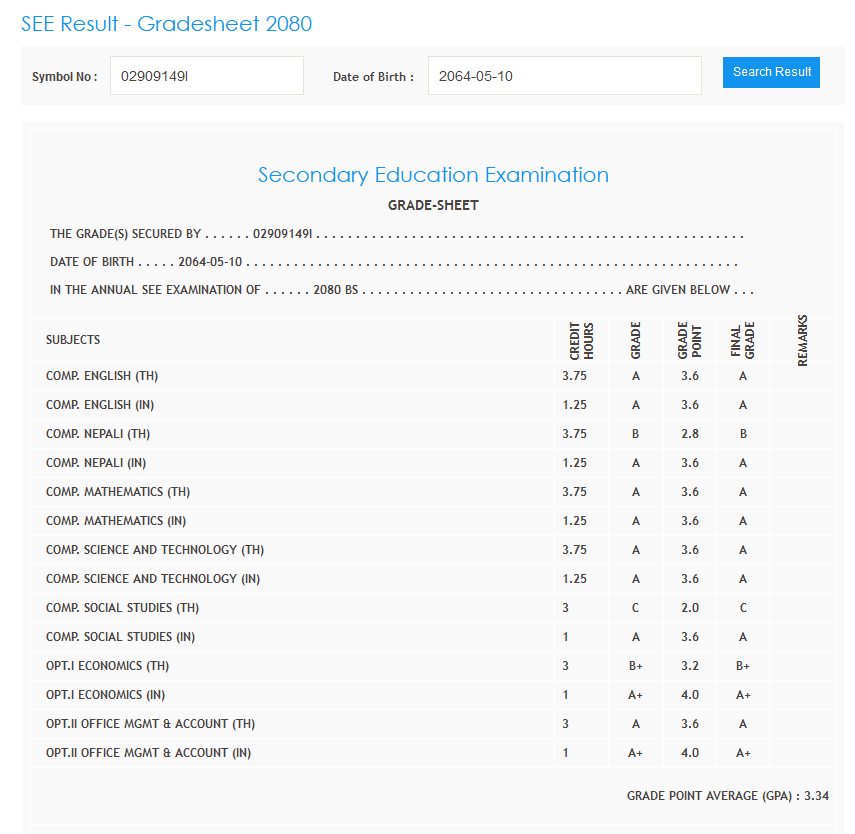Click the GRADE POINT column header
Image resolution: width=855 pixels, height=834 pixels.
[x=689, y=341]
